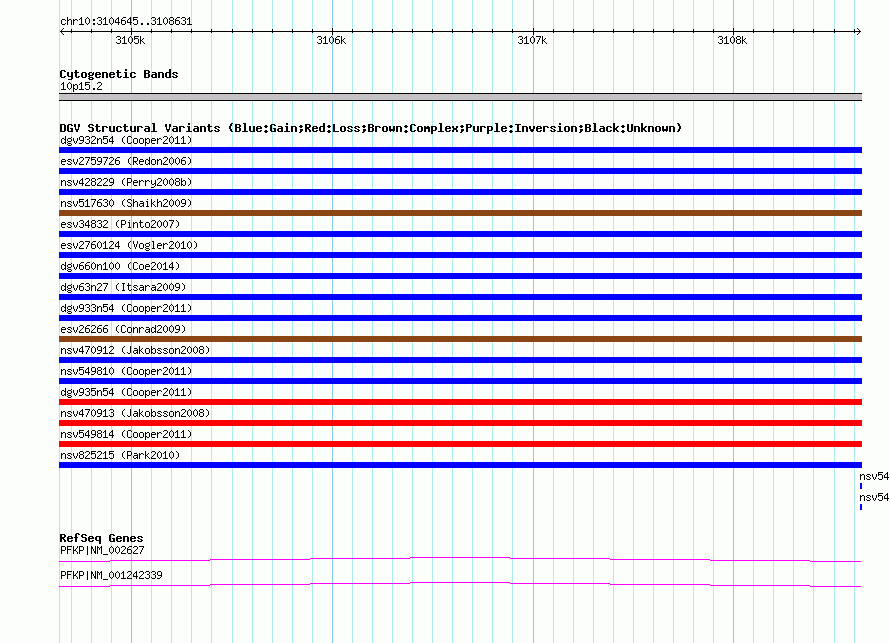The width and height of the screenshot is (890, 643).
Task: Click the blue bar under nsv428229 (Perry2008b)
Action: [x=460, y=192]
